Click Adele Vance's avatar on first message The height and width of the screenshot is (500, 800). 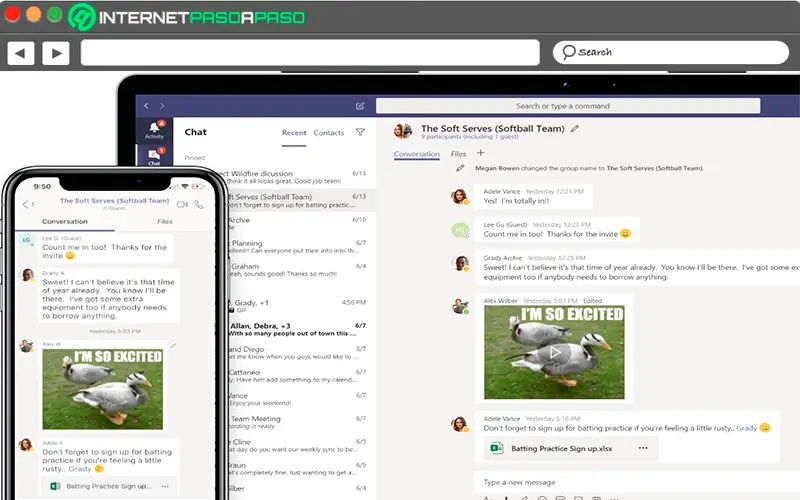[x=459, y=196]
